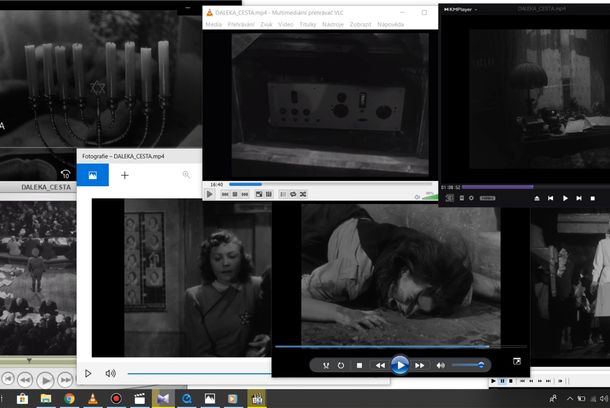The image size is (610, 408).
Task: Toggle 3D mode icon in KMPlayer
Action: coord(449,198)
